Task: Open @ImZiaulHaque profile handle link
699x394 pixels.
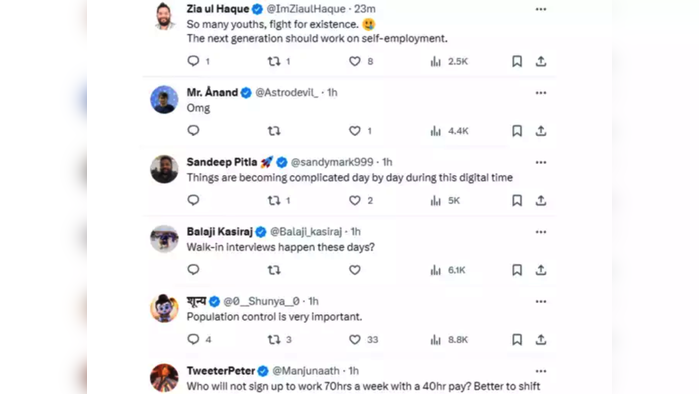Action: pyautogui.click(x=306, y=9)
